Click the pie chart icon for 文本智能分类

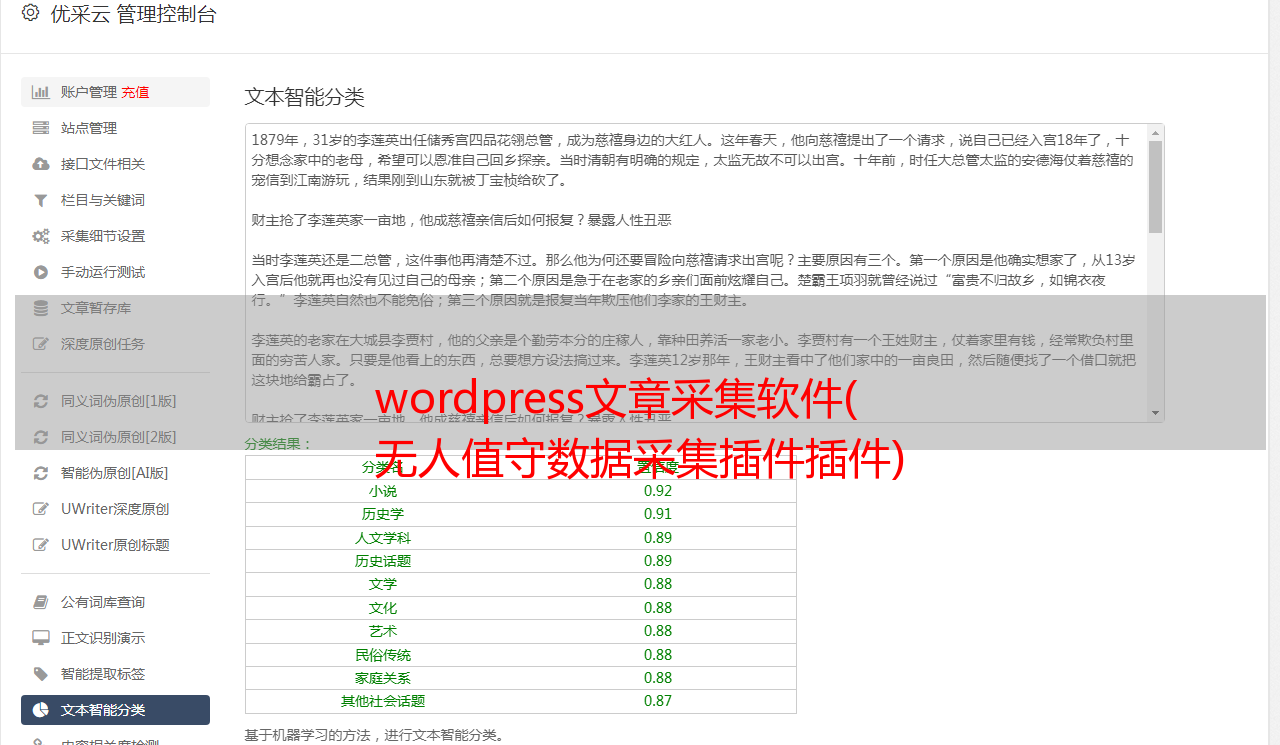(41, 710)
